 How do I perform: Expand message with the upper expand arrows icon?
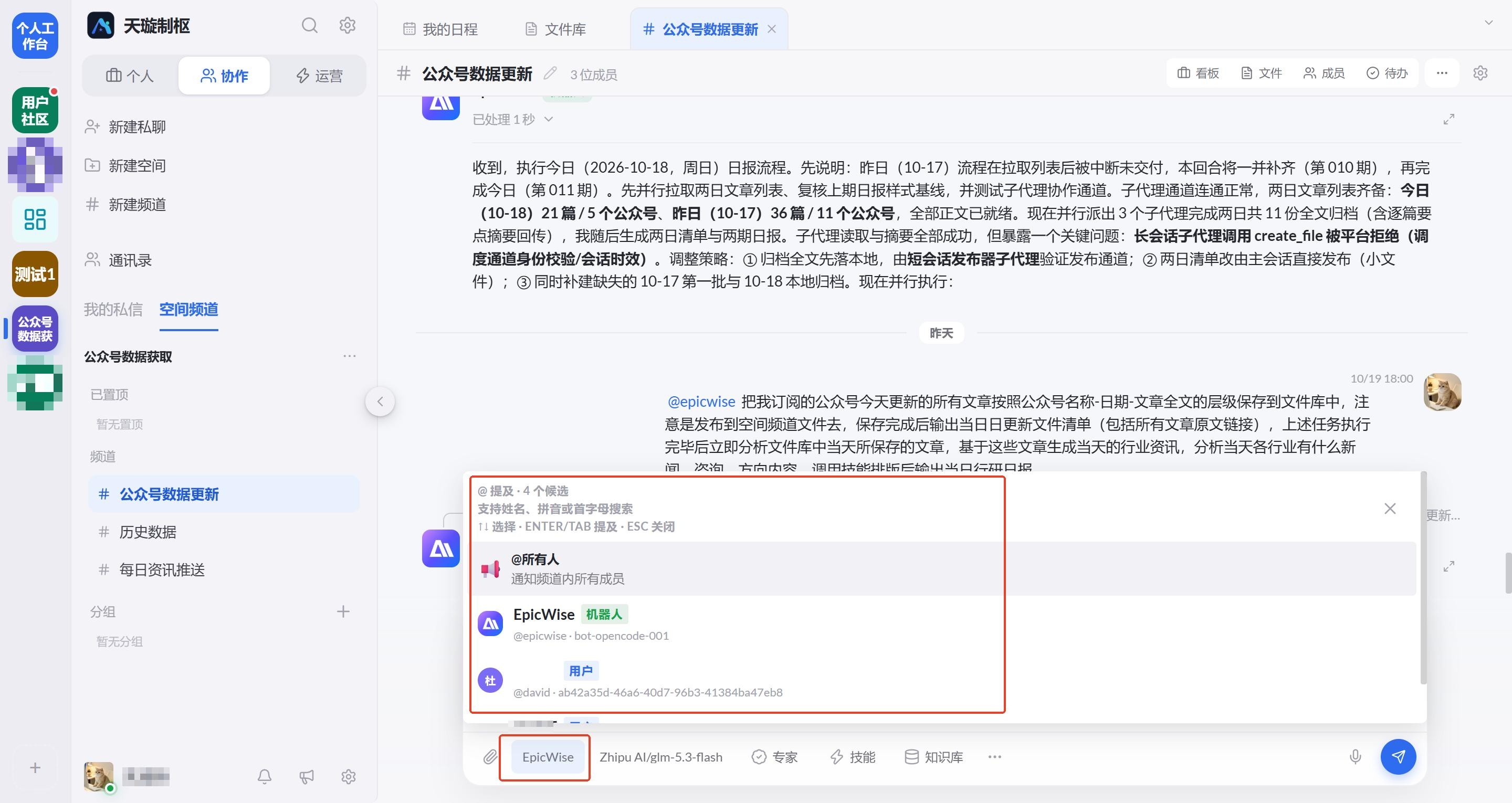(1448, 119)
